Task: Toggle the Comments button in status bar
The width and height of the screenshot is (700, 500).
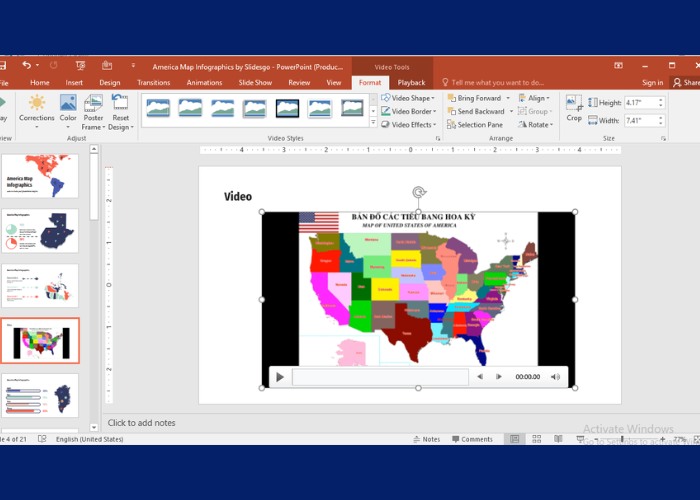Action: (472, 439)
